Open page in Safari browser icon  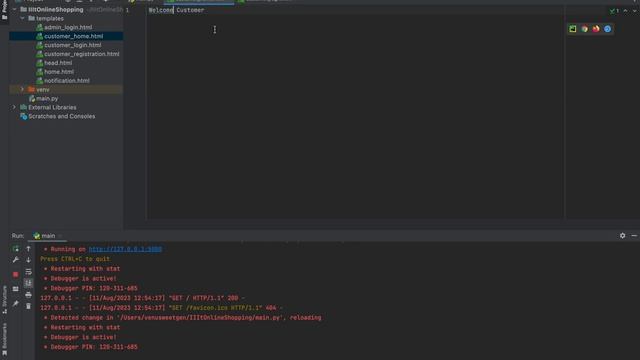(x=607, y=29)
